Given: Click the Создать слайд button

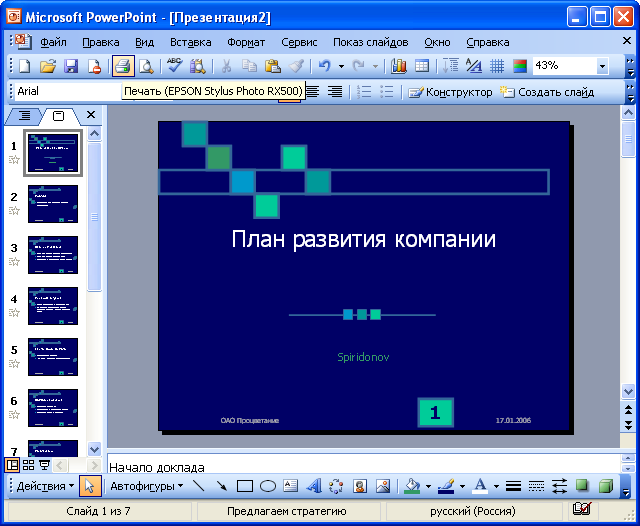Looking at the screenshot, I should (x=547, y=92).
